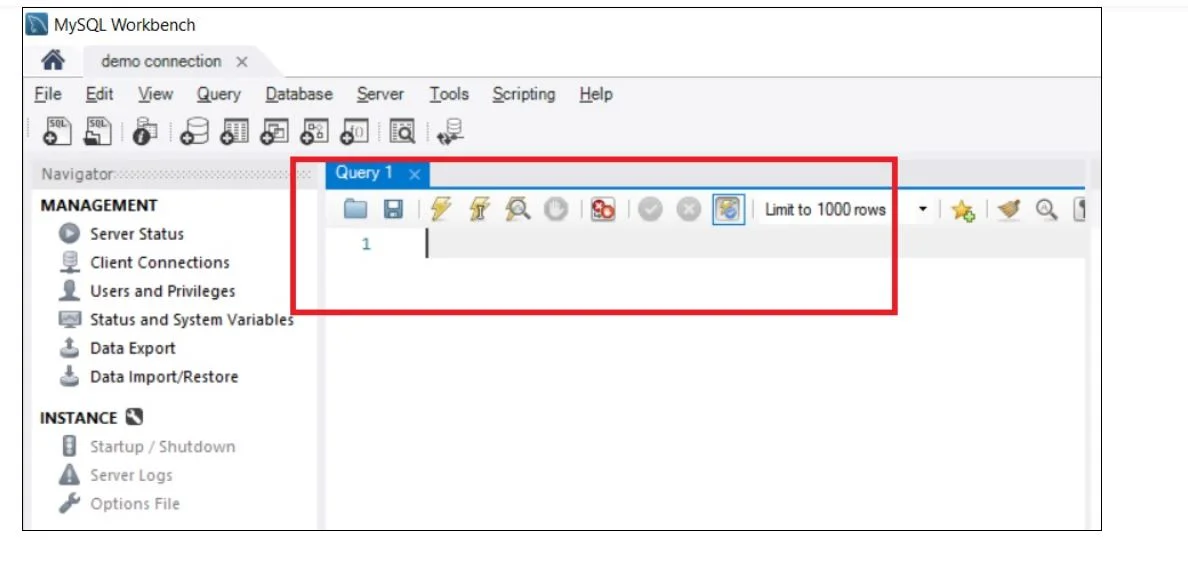
Task: Open Data Export
Action: [x=133, y=349]
